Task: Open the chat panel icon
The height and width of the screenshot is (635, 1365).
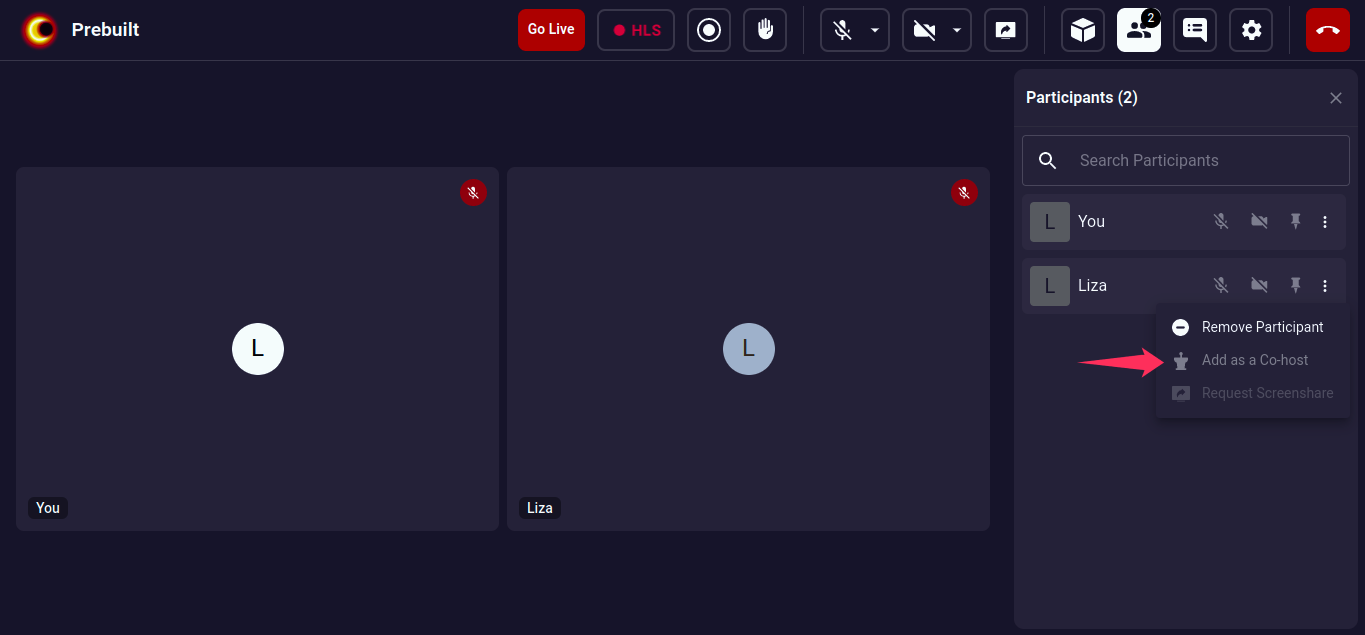Action: tap(1195, 30)
